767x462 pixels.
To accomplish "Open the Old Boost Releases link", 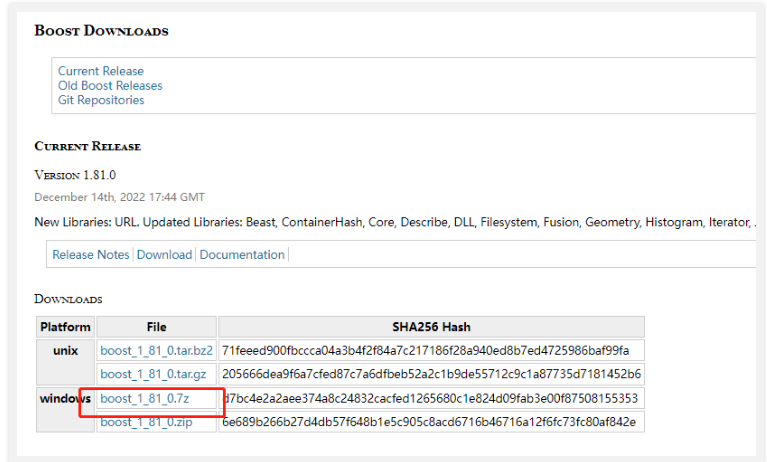I will tap(110, 86).
